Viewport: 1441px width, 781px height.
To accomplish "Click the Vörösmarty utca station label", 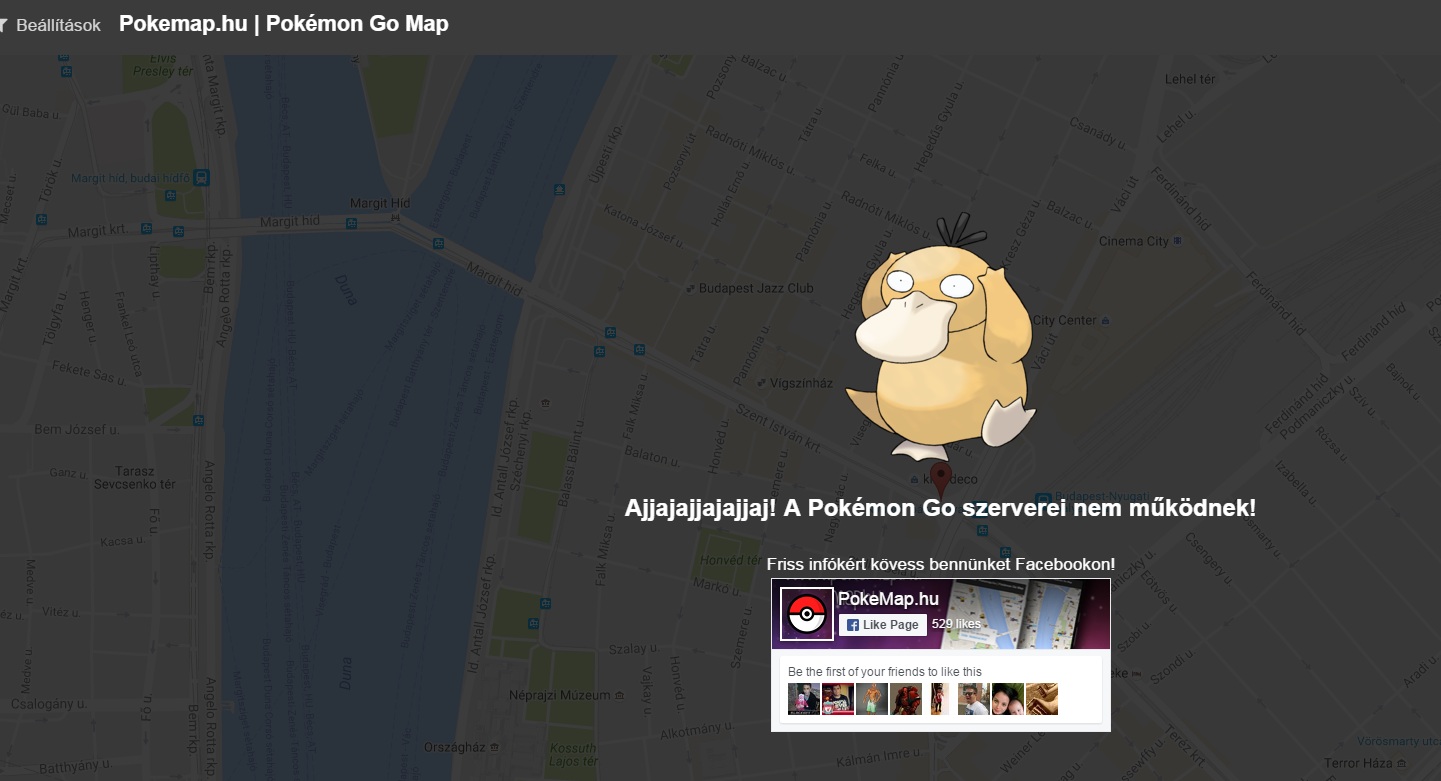I will tap(1399, 741).
